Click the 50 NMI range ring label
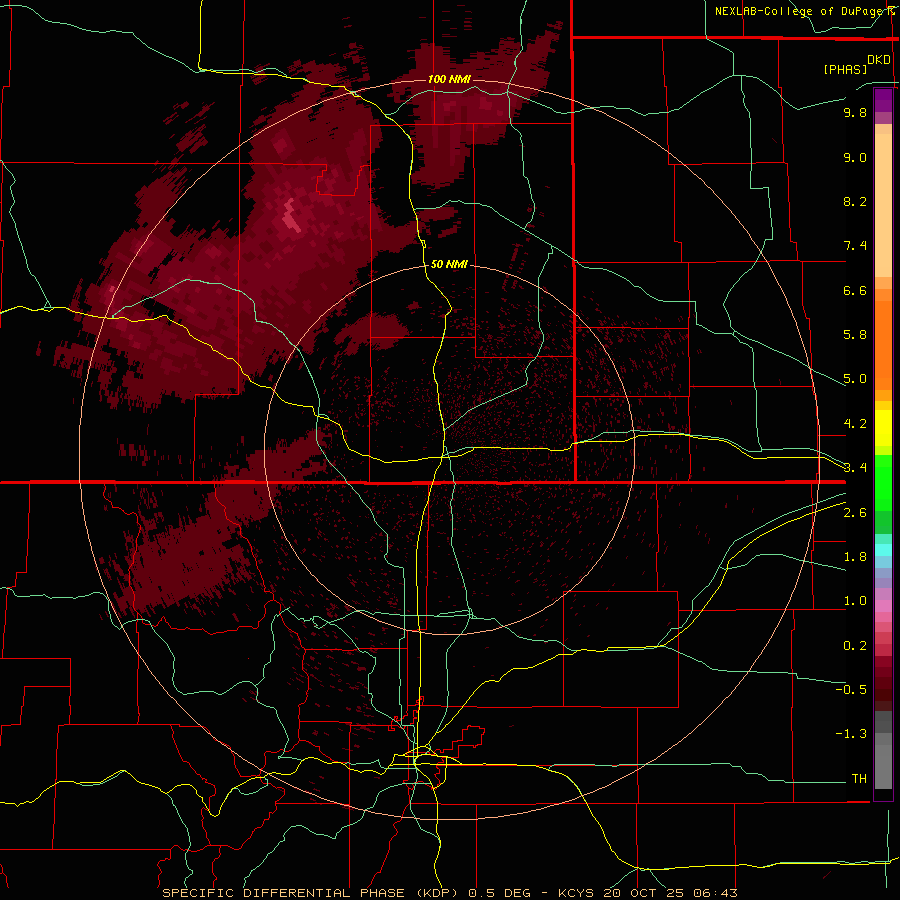The height and width of the screenshot is (900, 900). 449,264
